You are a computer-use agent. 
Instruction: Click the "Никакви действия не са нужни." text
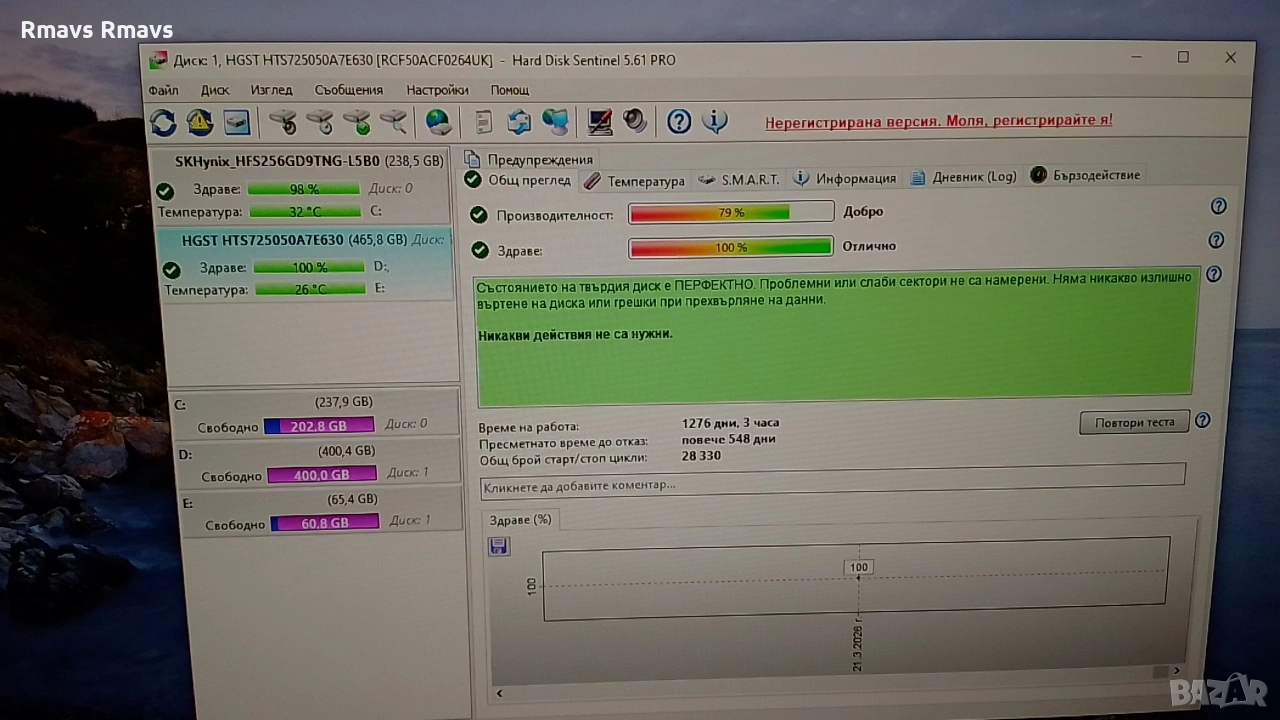[x=575, y=334]
